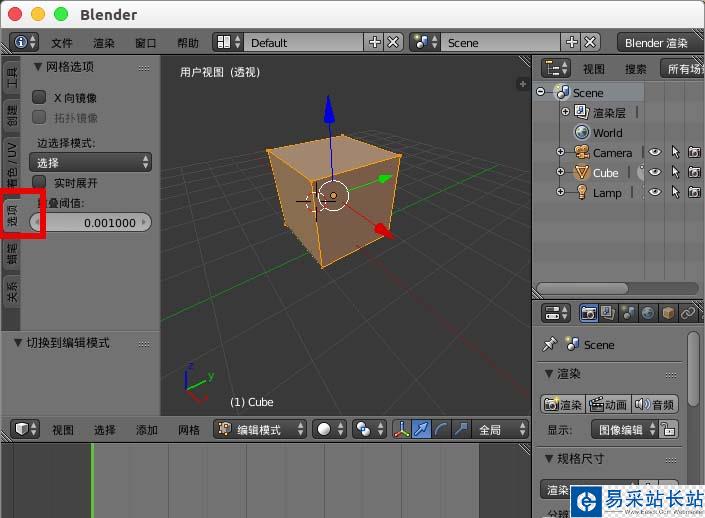The width and height of the screenshot is (705, 518).
Task: Enable the X 向镜像 checkbox
Action: coord(39,97)
